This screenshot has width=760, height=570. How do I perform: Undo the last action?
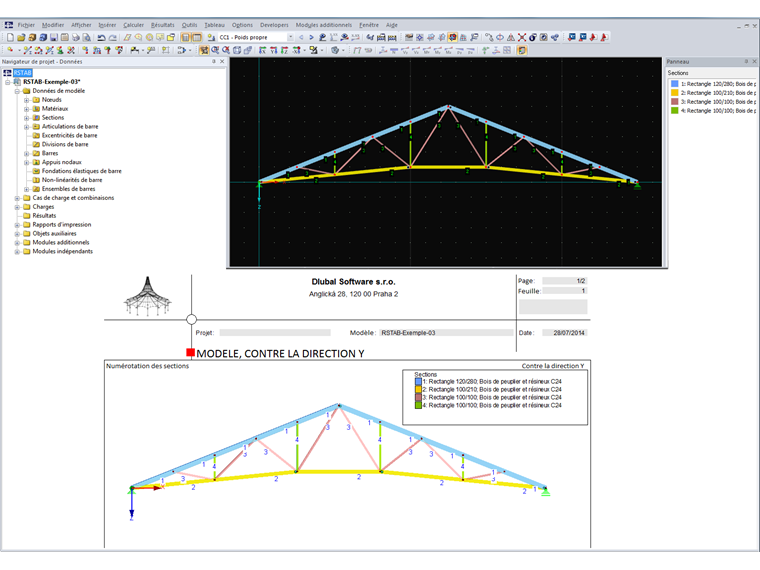pos(101,37)
